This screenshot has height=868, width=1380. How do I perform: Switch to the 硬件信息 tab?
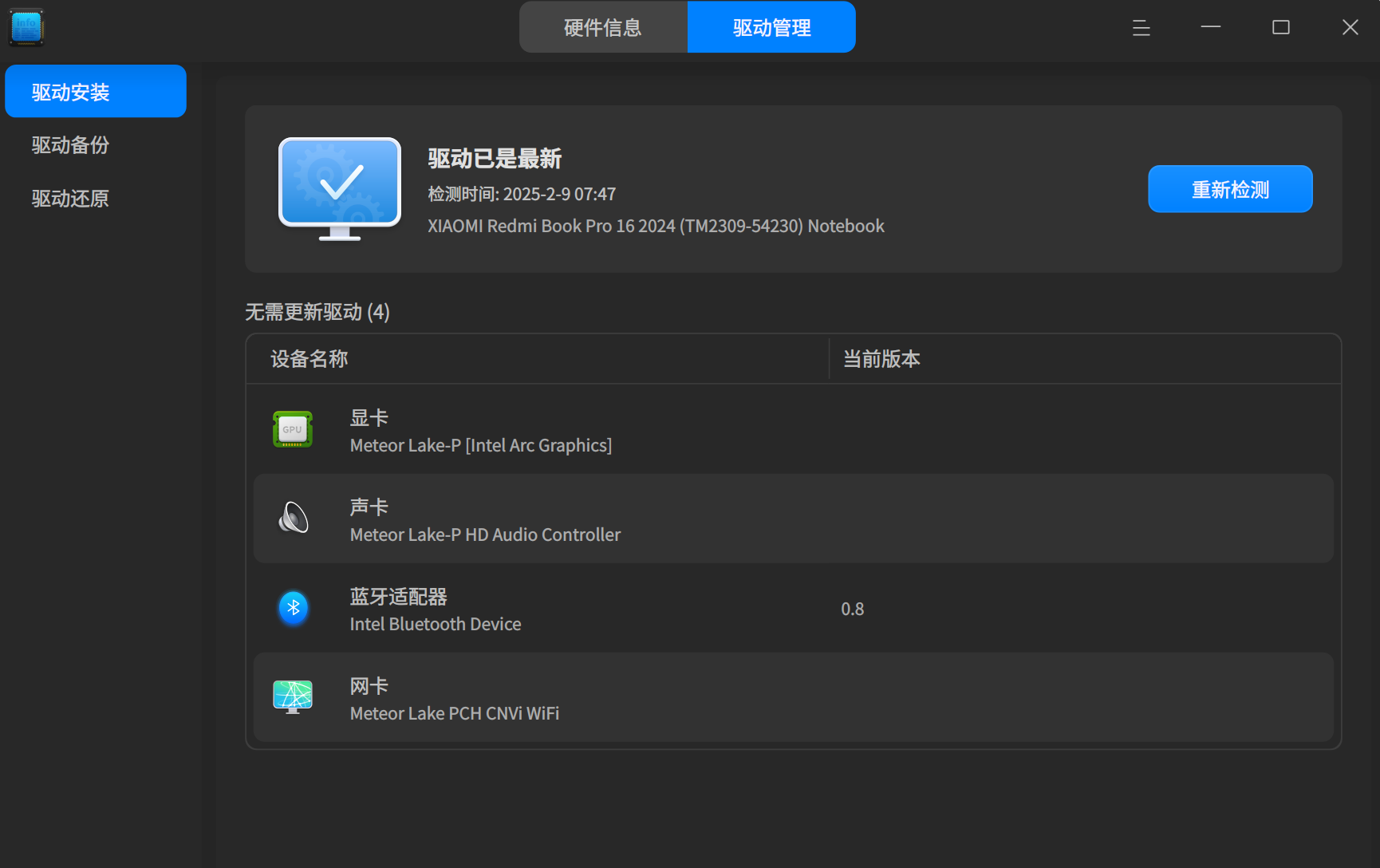[x=603, y=27]
